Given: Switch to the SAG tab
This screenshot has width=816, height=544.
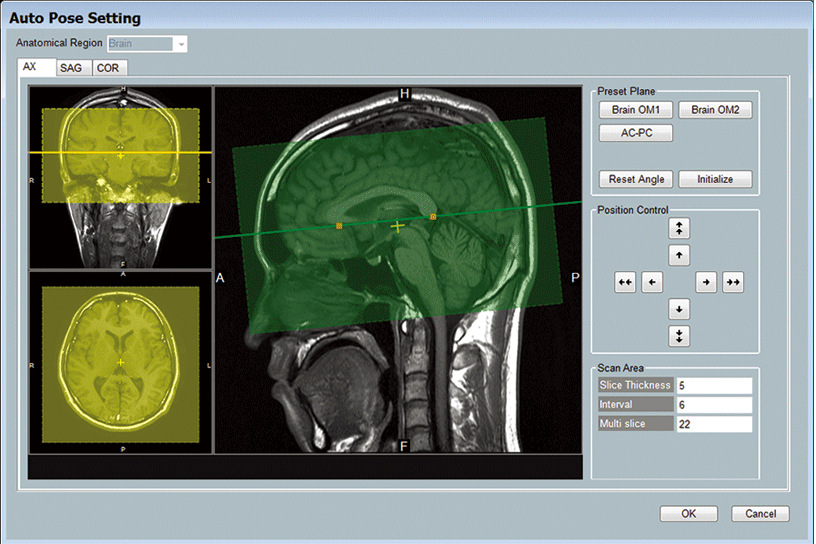Looking at the screenshot, I should (71, 68).
